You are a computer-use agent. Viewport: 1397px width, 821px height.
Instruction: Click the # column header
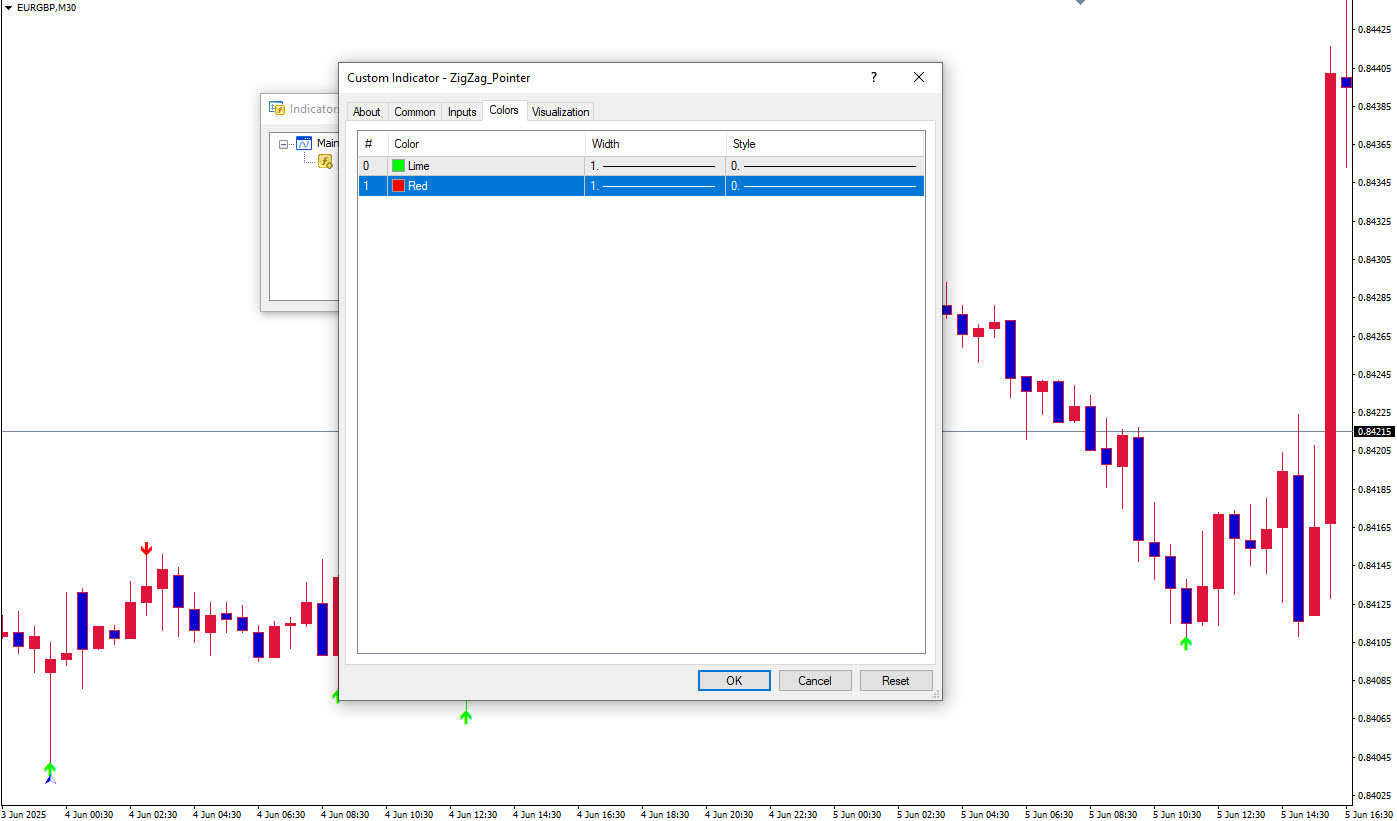pos(373,144)
